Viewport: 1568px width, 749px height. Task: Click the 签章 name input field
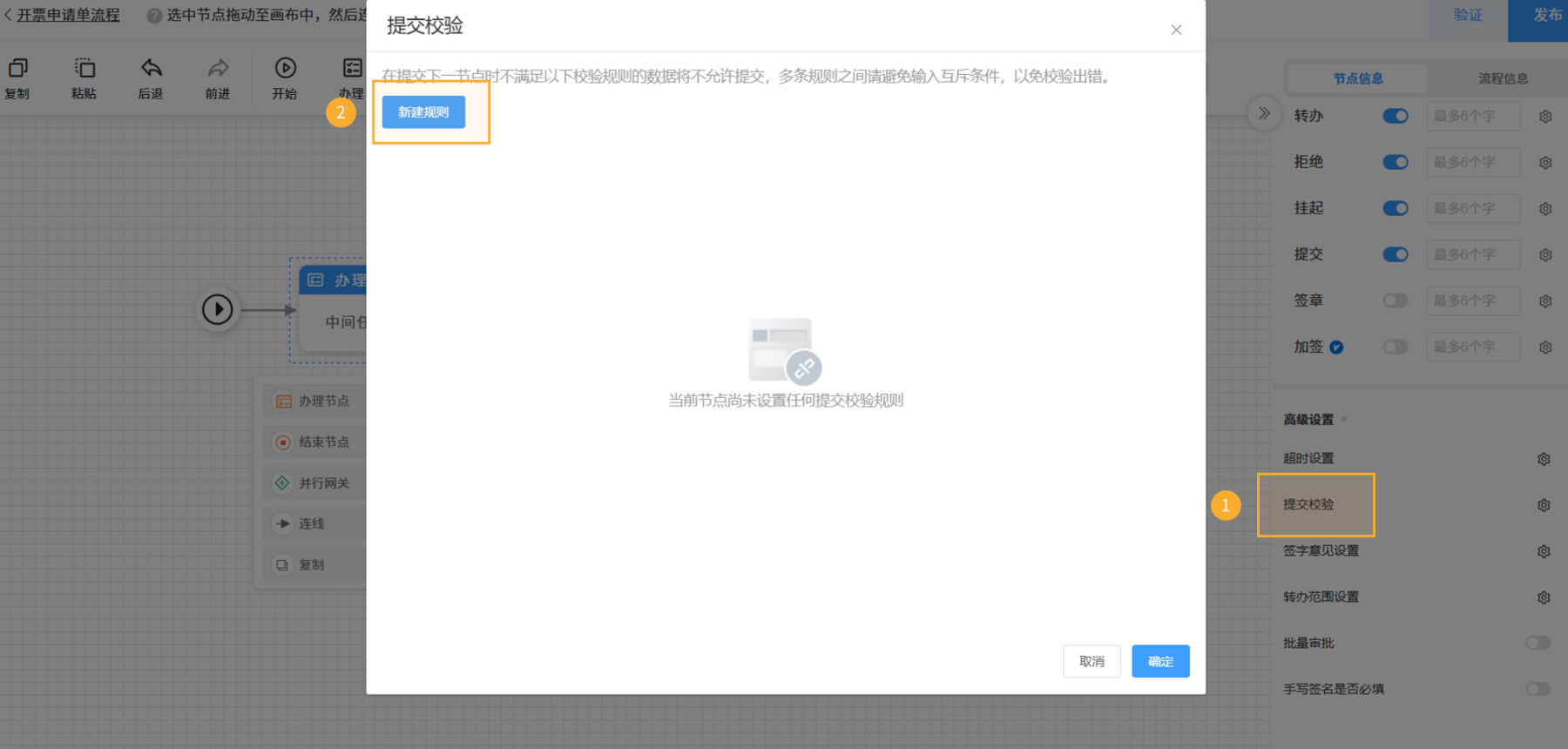click(x=1473, y=300)
